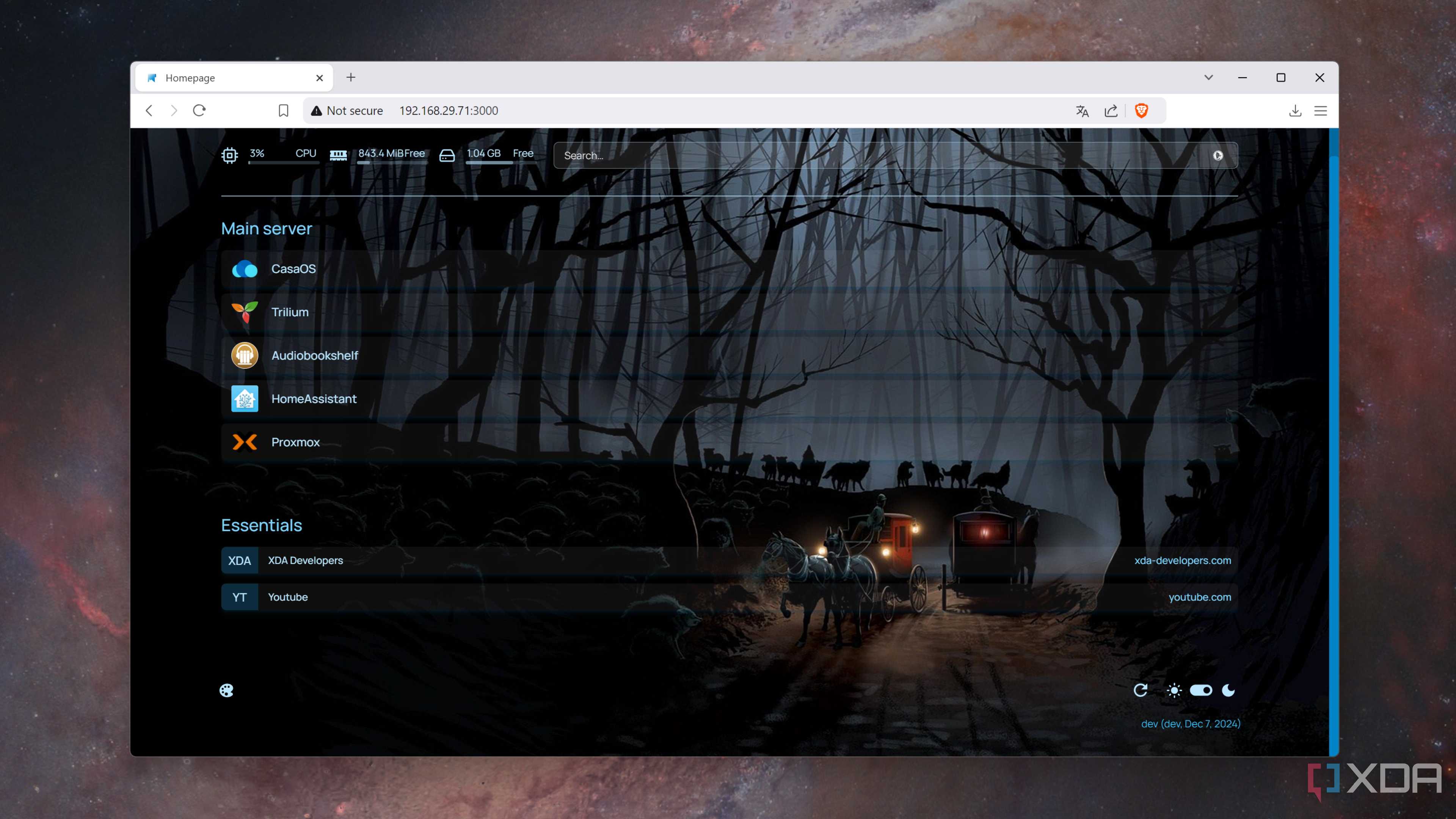Screen dimensions: 1456x819
Task: Click the share page icon
Action: 1111,111
